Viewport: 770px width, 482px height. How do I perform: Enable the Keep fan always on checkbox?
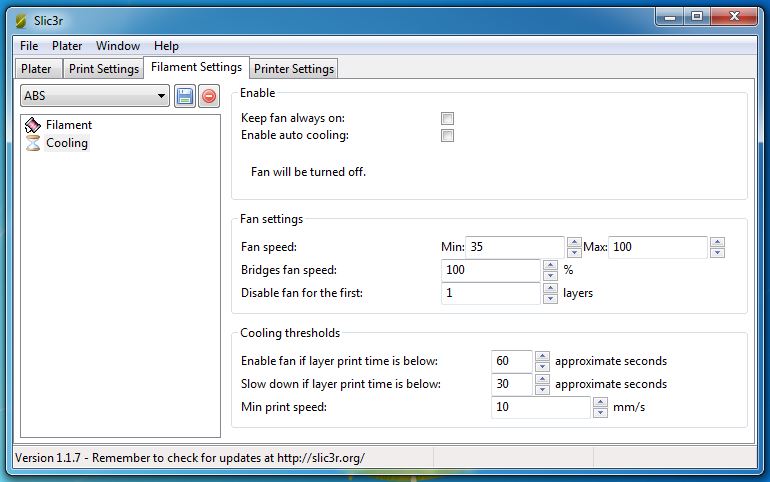pyautogui.click(x=447, y=118)
